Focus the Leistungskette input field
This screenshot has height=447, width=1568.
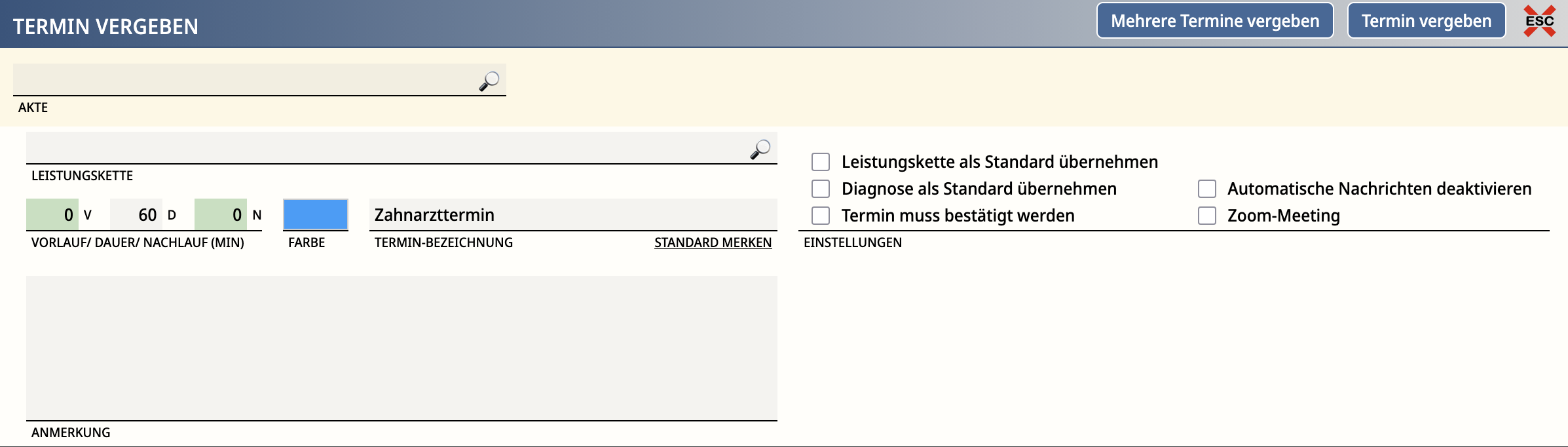point(386,148)
